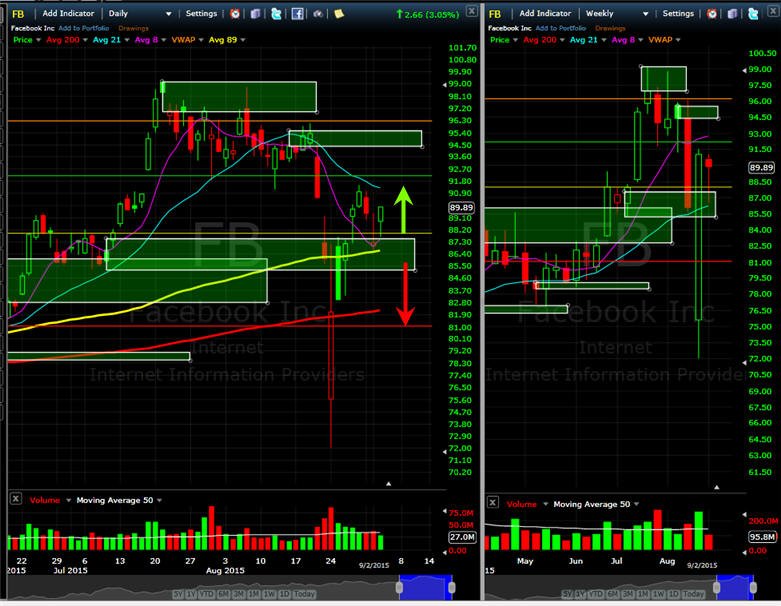Open the yellow sticky note icon
781x606 pixels.
pos(339,14)
